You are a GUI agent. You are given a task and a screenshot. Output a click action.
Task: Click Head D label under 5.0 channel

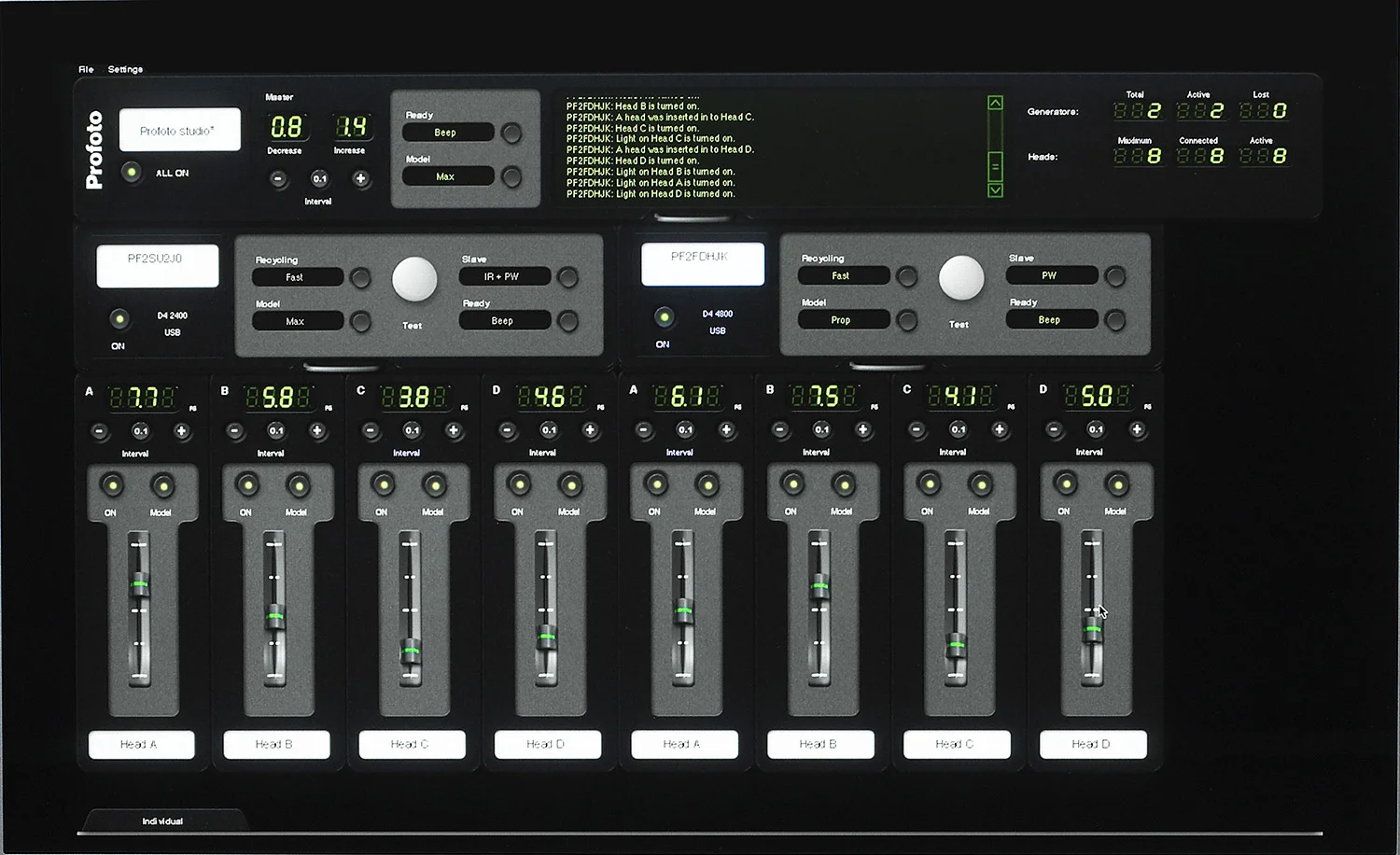tap(1093, 744)
